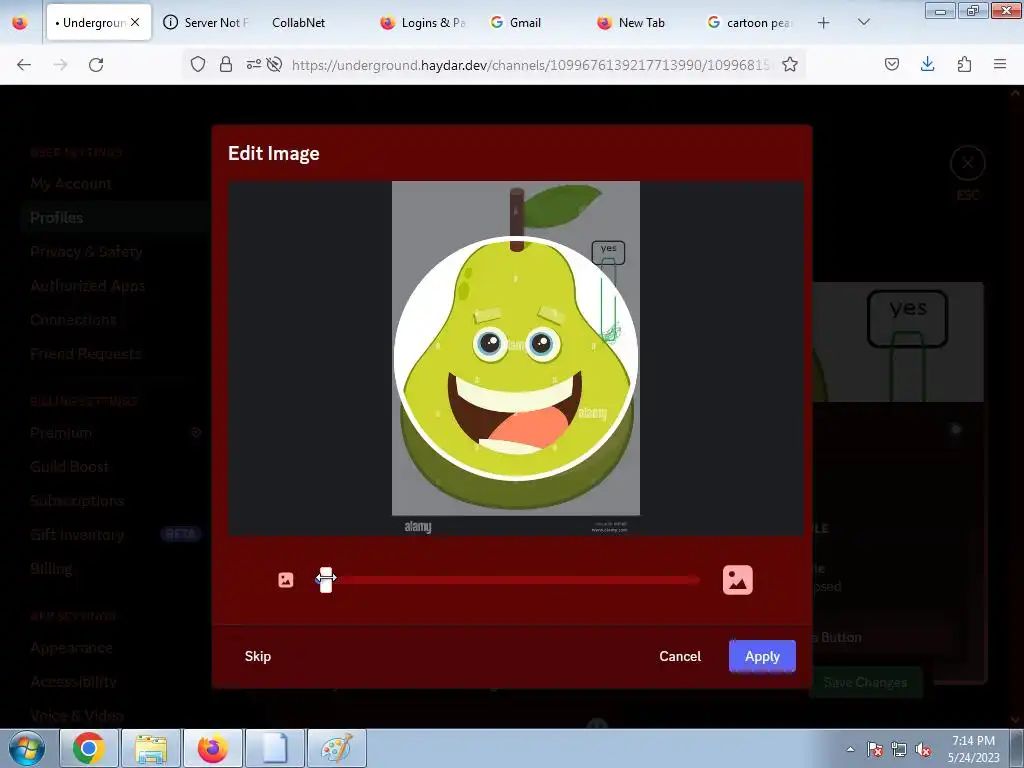Open the tracking protection shield icon
The width and height of the screenshot is (1024, 768).
click(x=198, y=64)
